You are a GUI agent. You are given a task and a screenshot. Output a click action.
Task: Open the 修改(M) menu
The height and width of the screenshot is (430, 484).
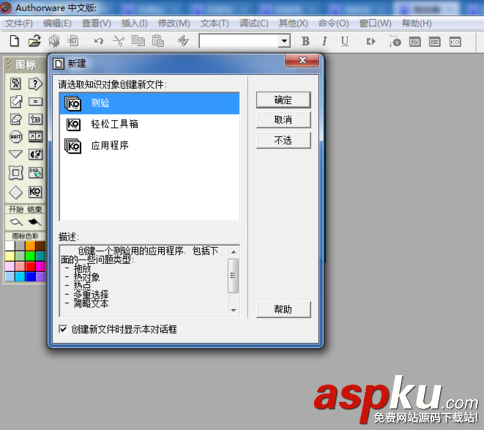174,23
